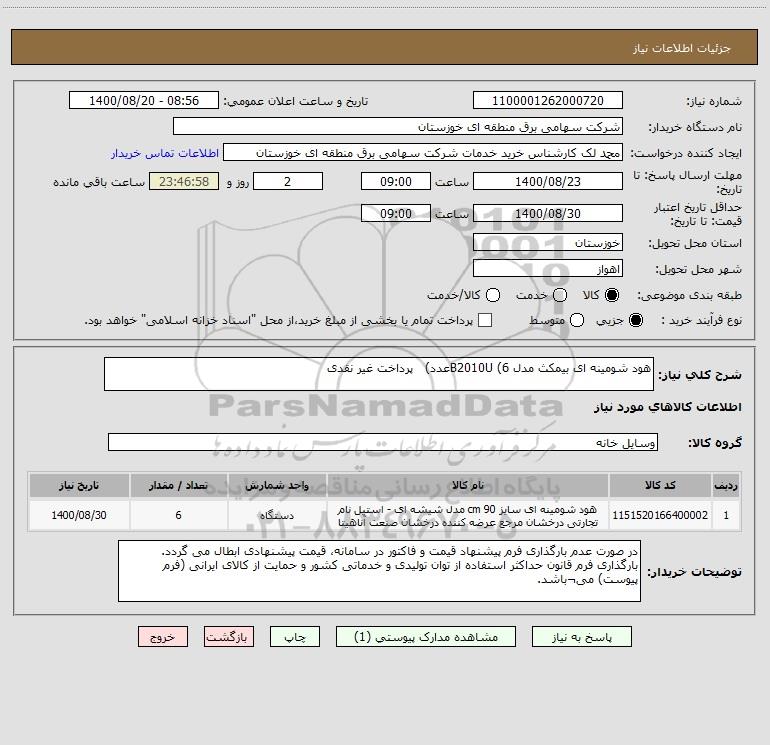Select the جزیی purchase type radio
Viewport: 770px width, 745px height.
pos(635,320)
